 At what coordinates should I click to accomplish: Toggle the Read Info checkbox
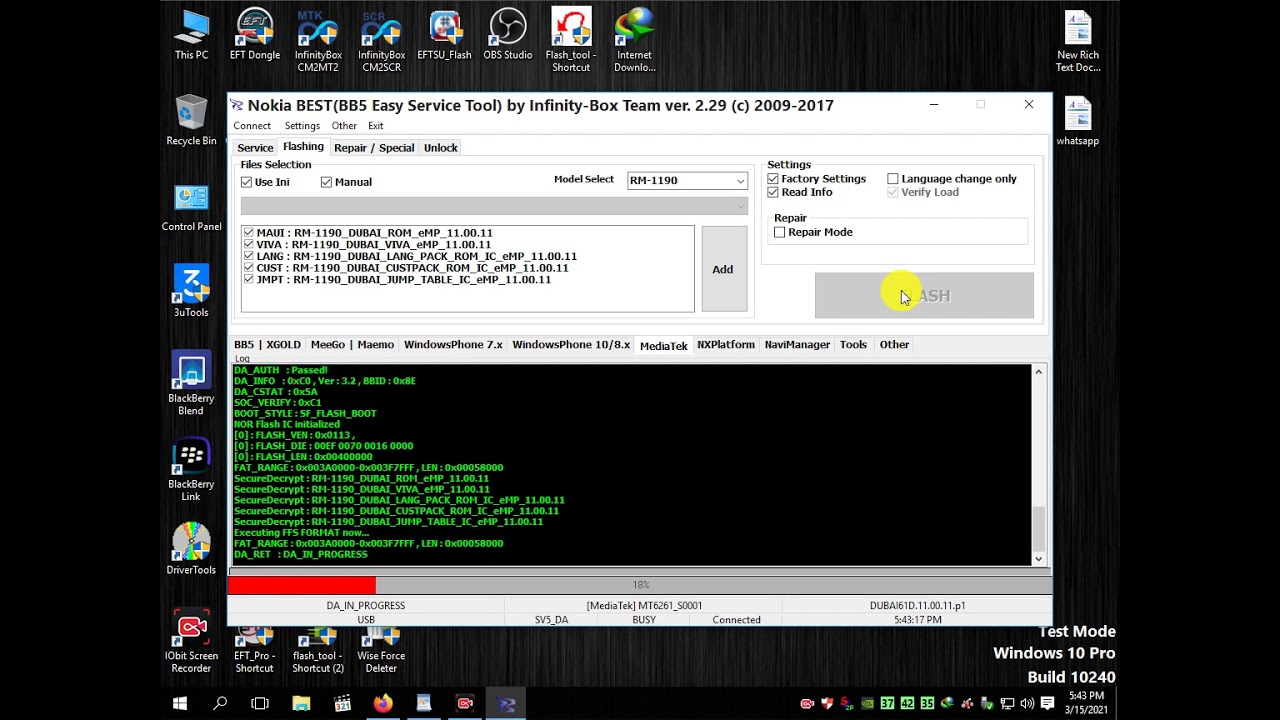point(773,192)
